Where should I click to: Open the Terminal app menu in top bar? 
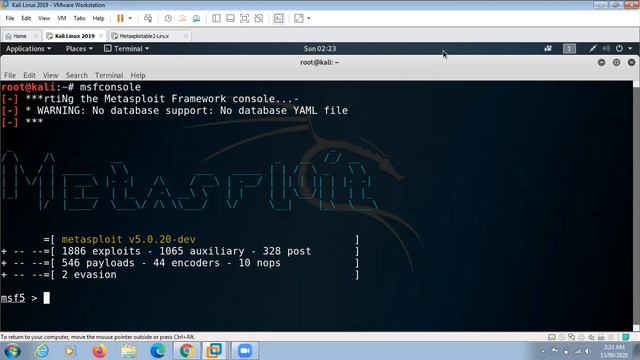click(127, 49)
